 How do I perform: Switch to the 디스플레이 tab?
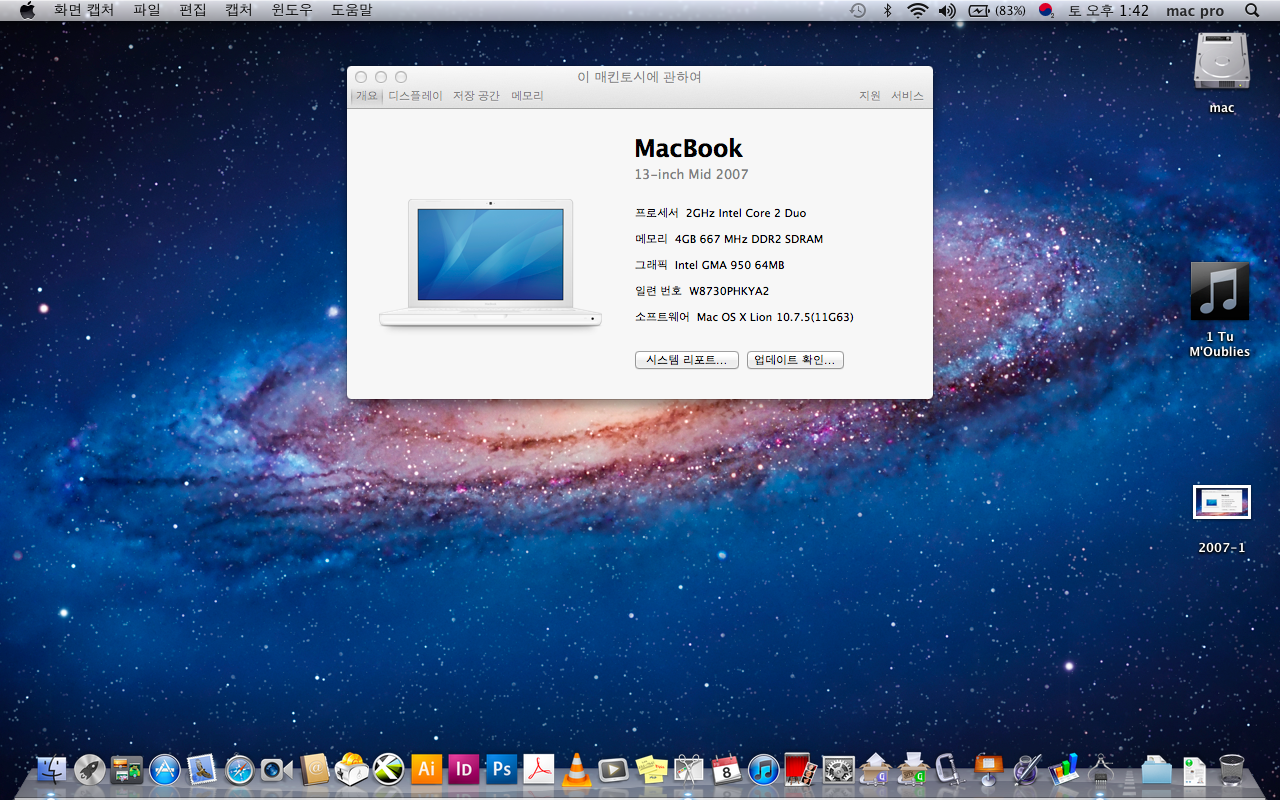click(415, 96)
